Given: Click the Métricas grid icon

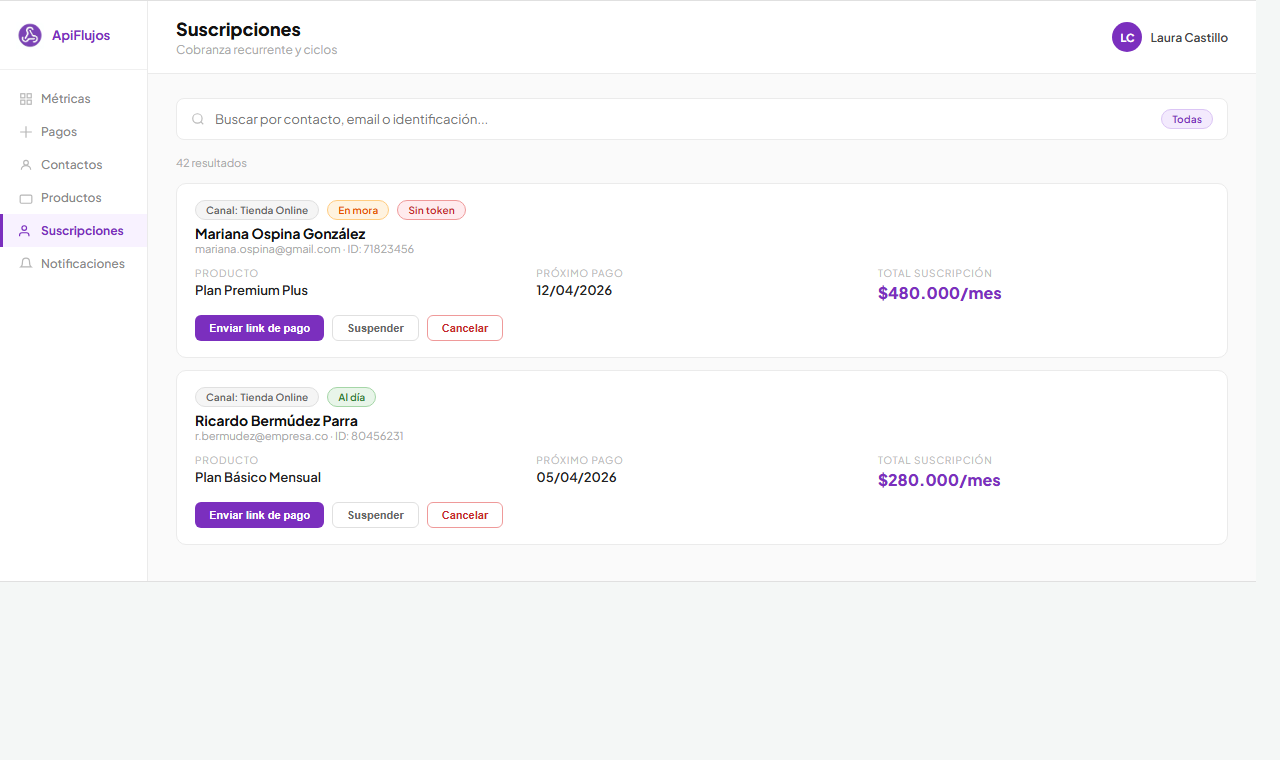Looking at the screenshot, I should [26, 99].
